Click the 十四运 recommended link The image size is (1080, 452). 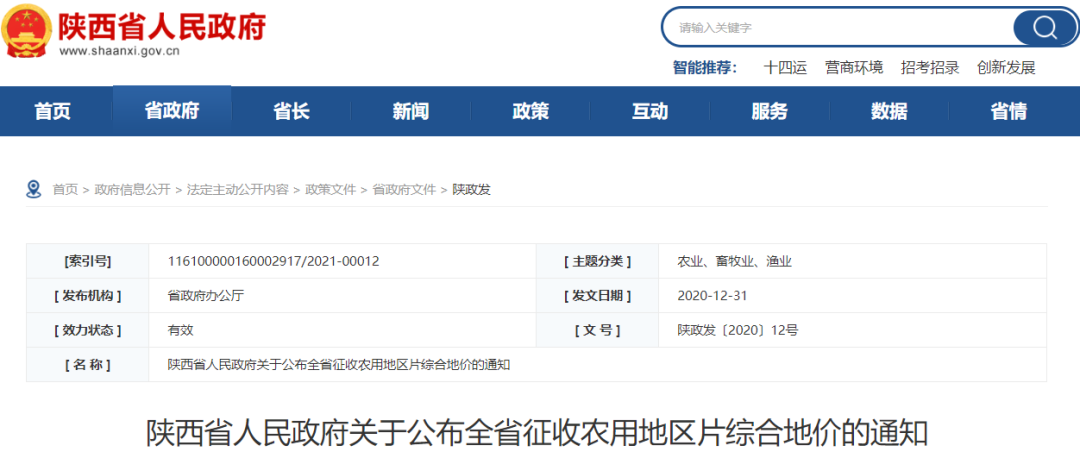tap(785, 68)
